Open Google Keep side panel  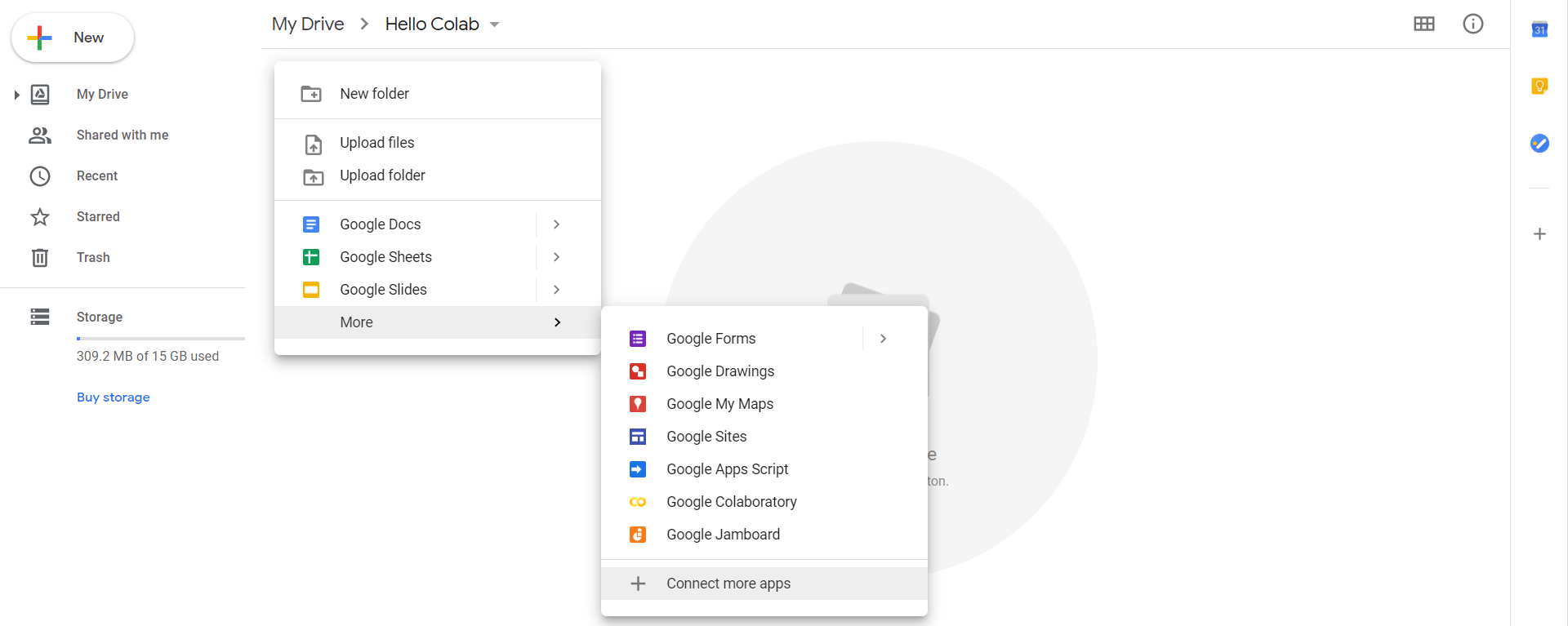(x=1539, y=87)
